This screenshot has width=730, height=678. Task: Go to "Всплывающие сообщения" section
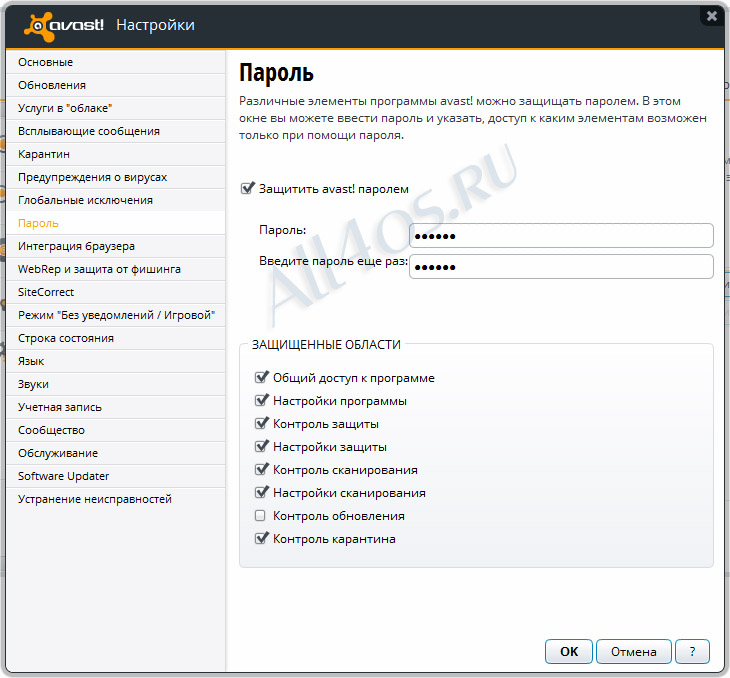[116, 131]
